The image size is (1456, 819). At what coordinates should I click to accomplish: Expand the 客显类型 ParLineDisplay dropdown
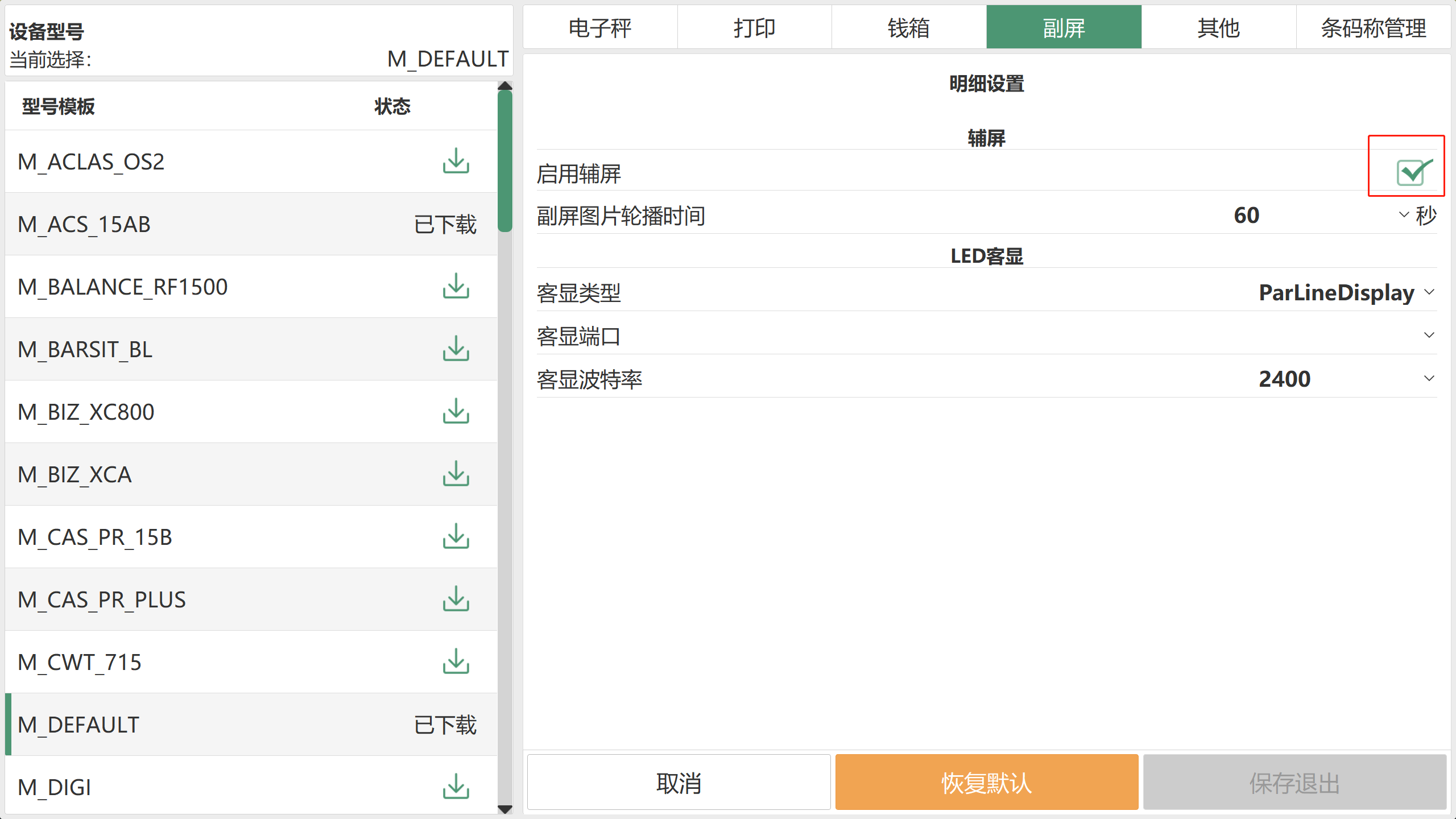point(1429,292)
